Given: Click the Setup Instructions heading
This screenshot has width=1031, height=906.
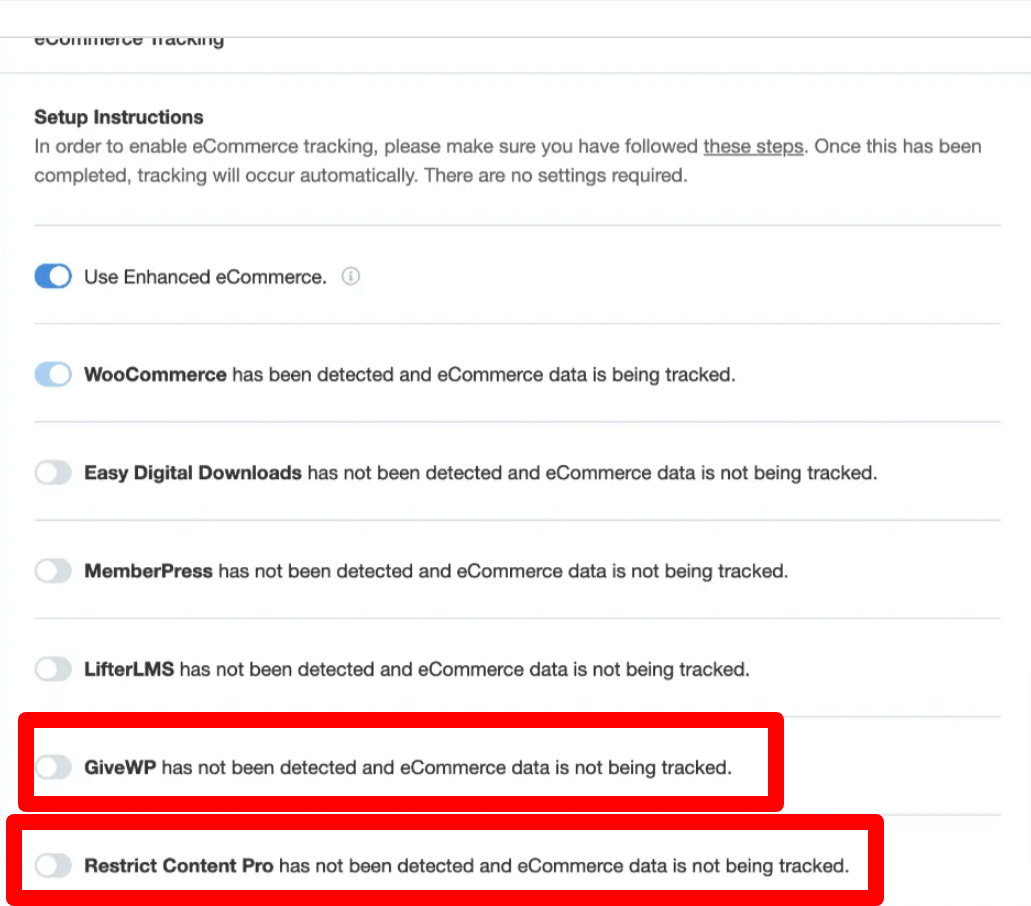Looking at the screenshot, I should point(119,117).
